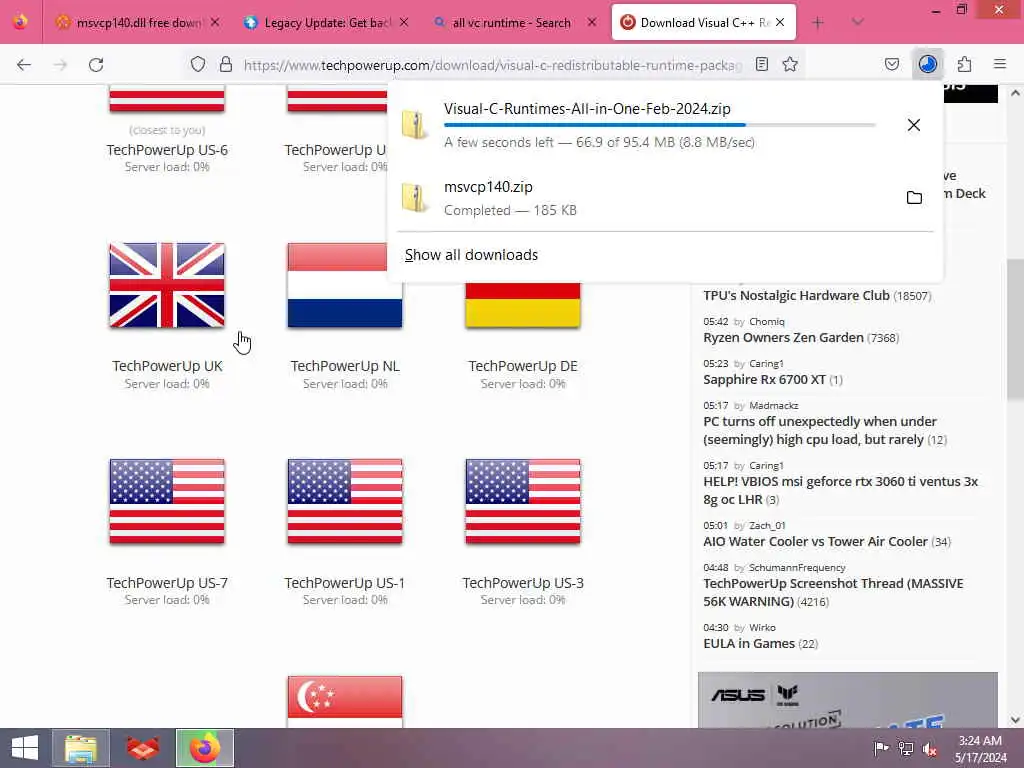Open Ryzen Owners Zen Garden thread
The image size is (1024, 768).
pos(783,338)
